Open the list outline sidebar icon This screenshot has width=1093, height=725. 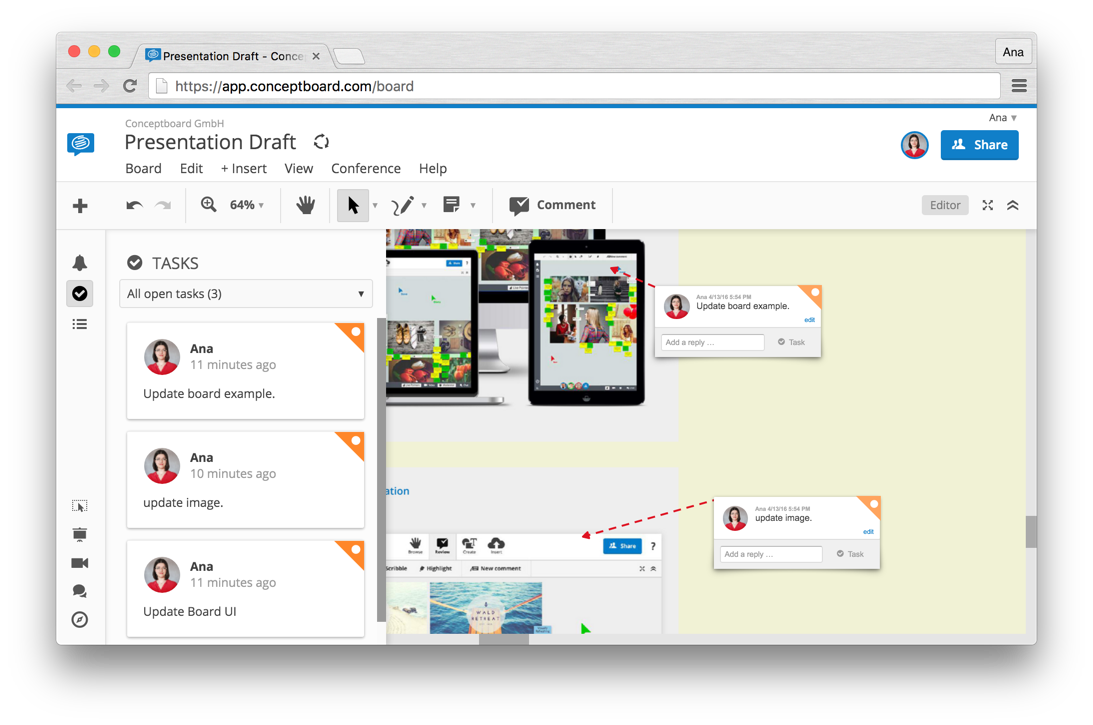[80, 324]
